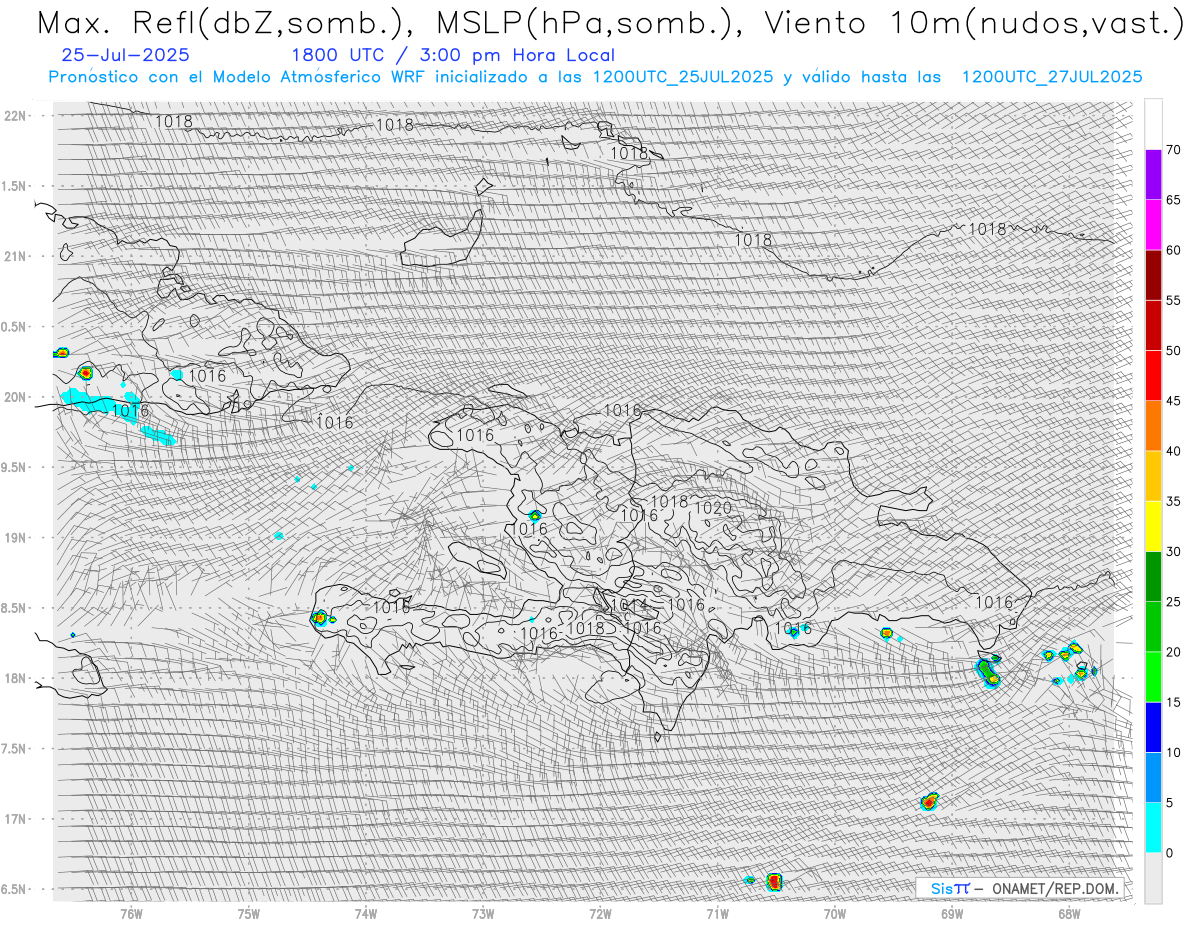Click the colorbar value '70'
1200x927 pixels.
tap(1173, 150)
